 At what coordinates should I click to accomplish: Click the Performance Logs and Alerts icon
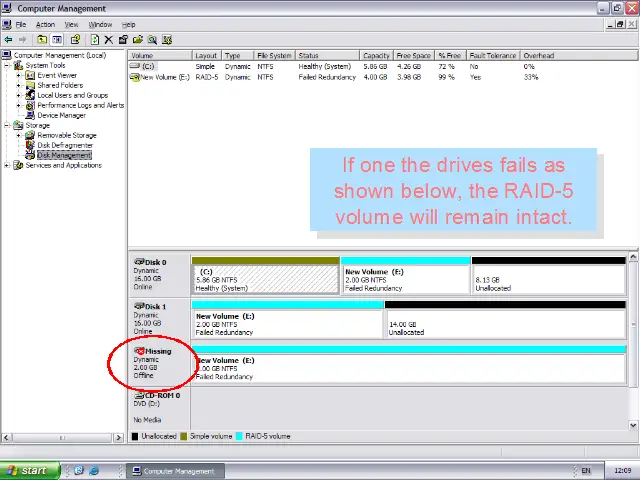[x=30, y=105]
